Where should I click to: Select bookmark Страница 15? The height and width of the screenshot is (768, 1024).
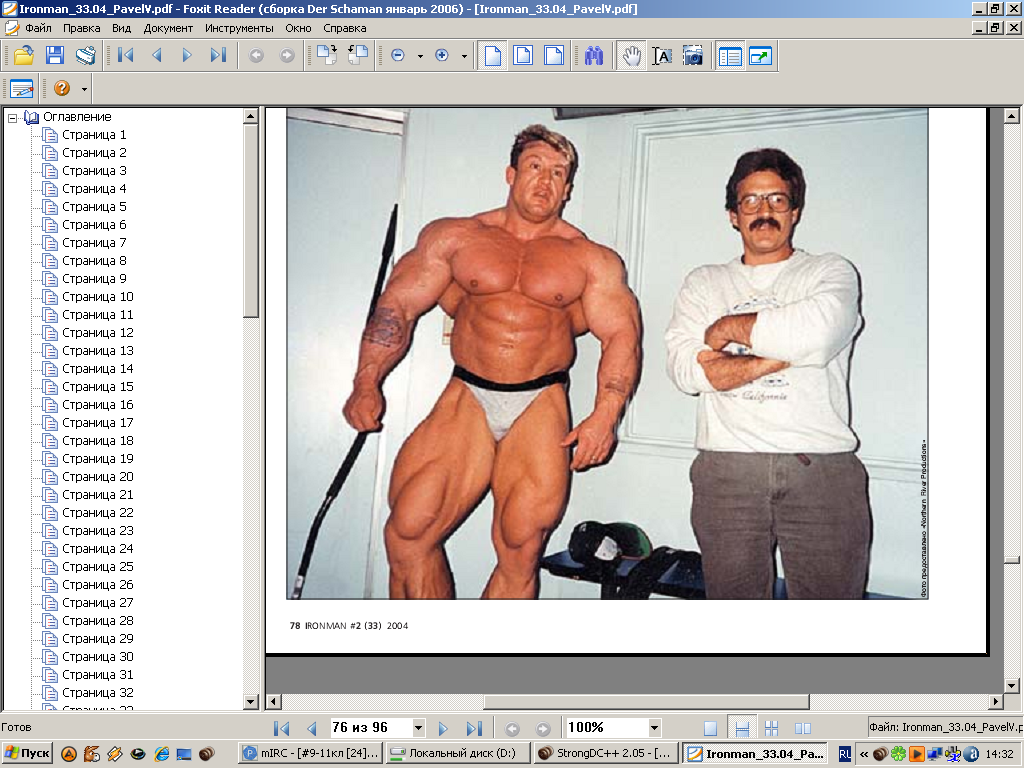(x=97, y=387)
